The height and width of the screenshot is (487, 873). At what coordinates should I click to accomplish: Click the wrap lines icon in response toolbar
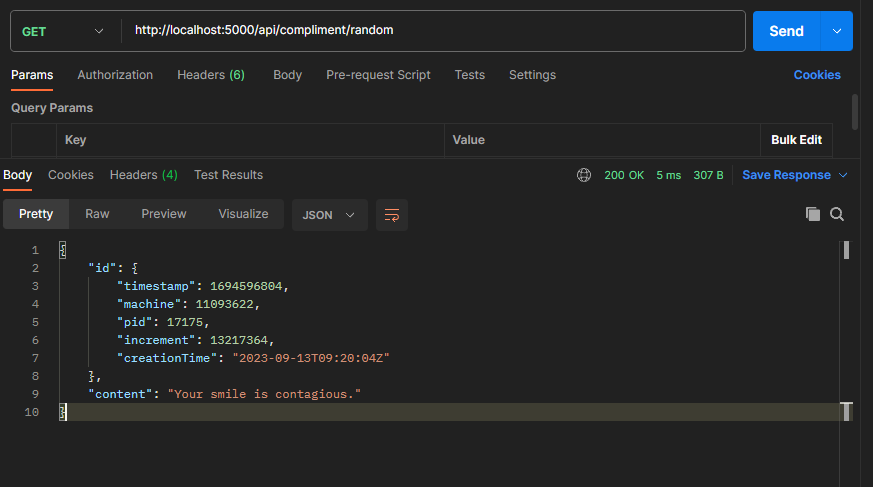pyautogui.click(x=391, y=215)
